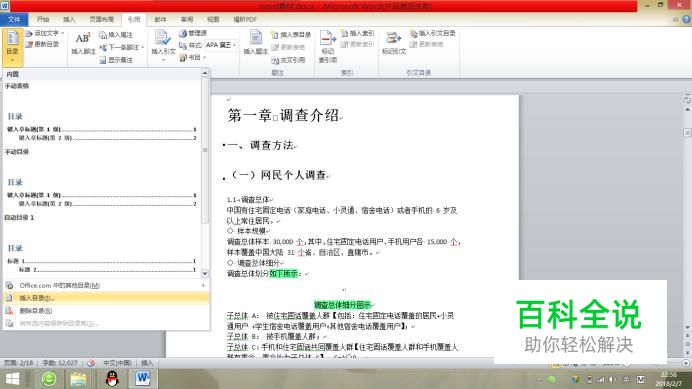Click the volume icon in system tray

coord(613,379)
